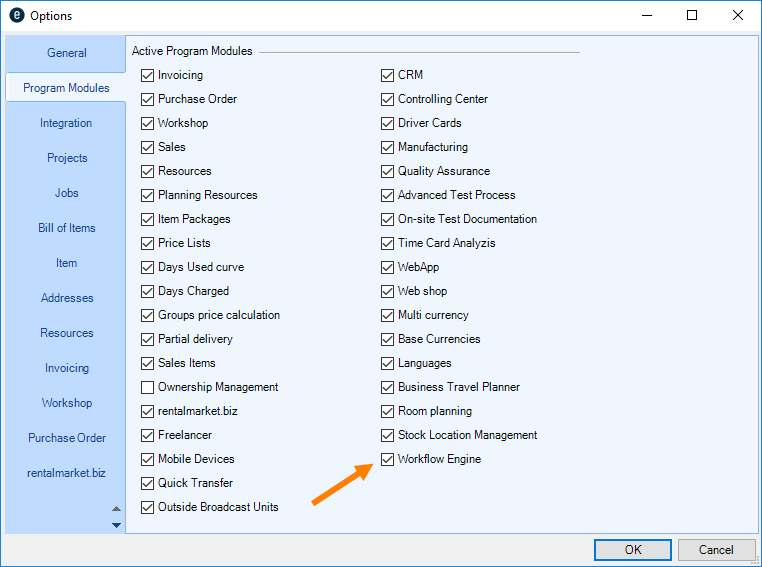Uncheck Stock Location Management
Screen dimensions: 762x567
[x=388, y=435]
